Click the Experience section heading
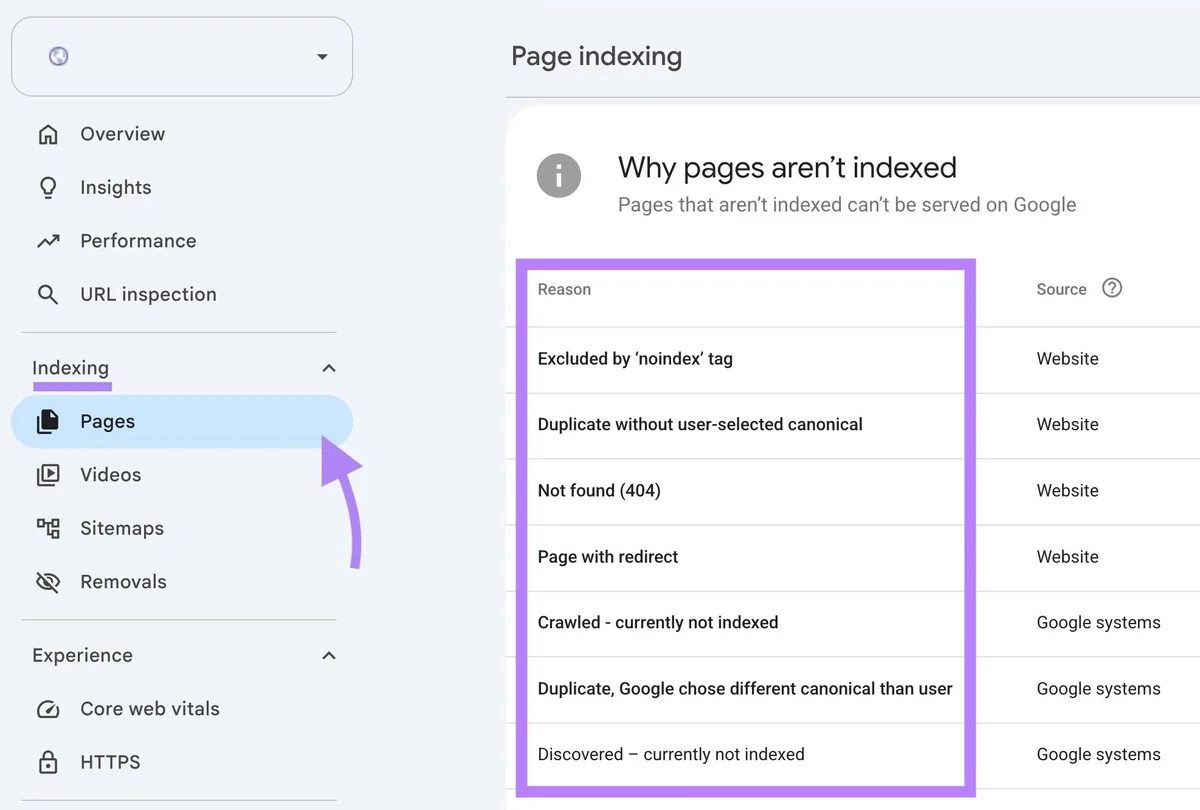 click(x=82, y=655)
